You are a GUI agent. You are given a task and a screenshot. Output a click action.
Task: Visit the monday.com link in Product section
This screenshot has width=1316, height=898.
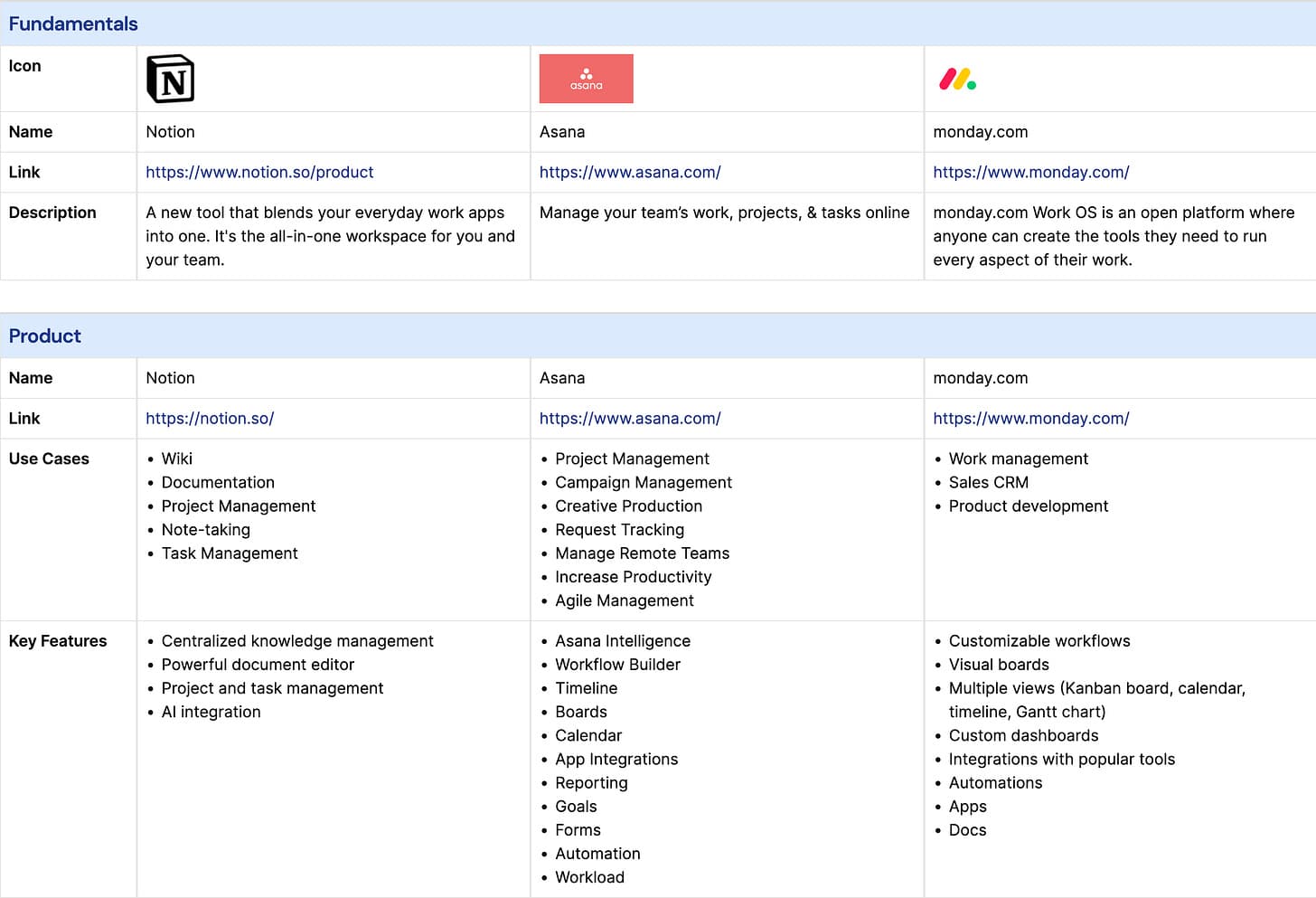pos(1030,419)
